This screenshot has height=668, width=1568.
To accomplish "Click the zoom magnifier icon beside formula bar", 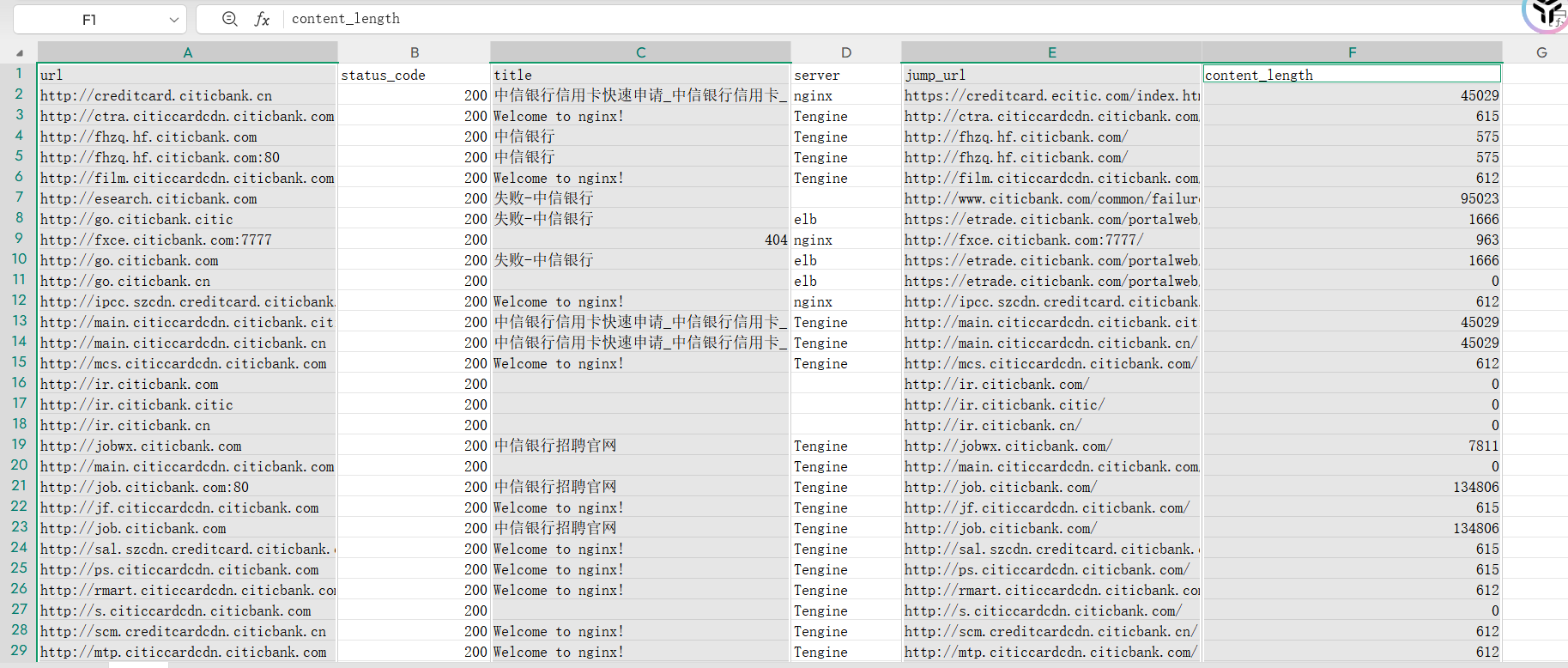I will click(229, 19).
